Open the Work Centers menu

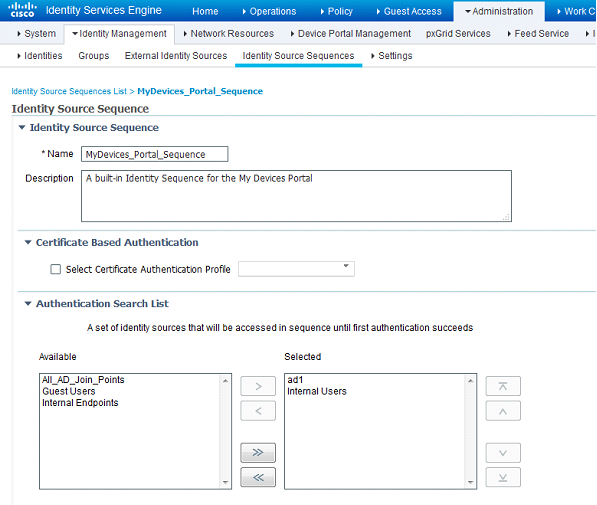click(x=576, y=11)
